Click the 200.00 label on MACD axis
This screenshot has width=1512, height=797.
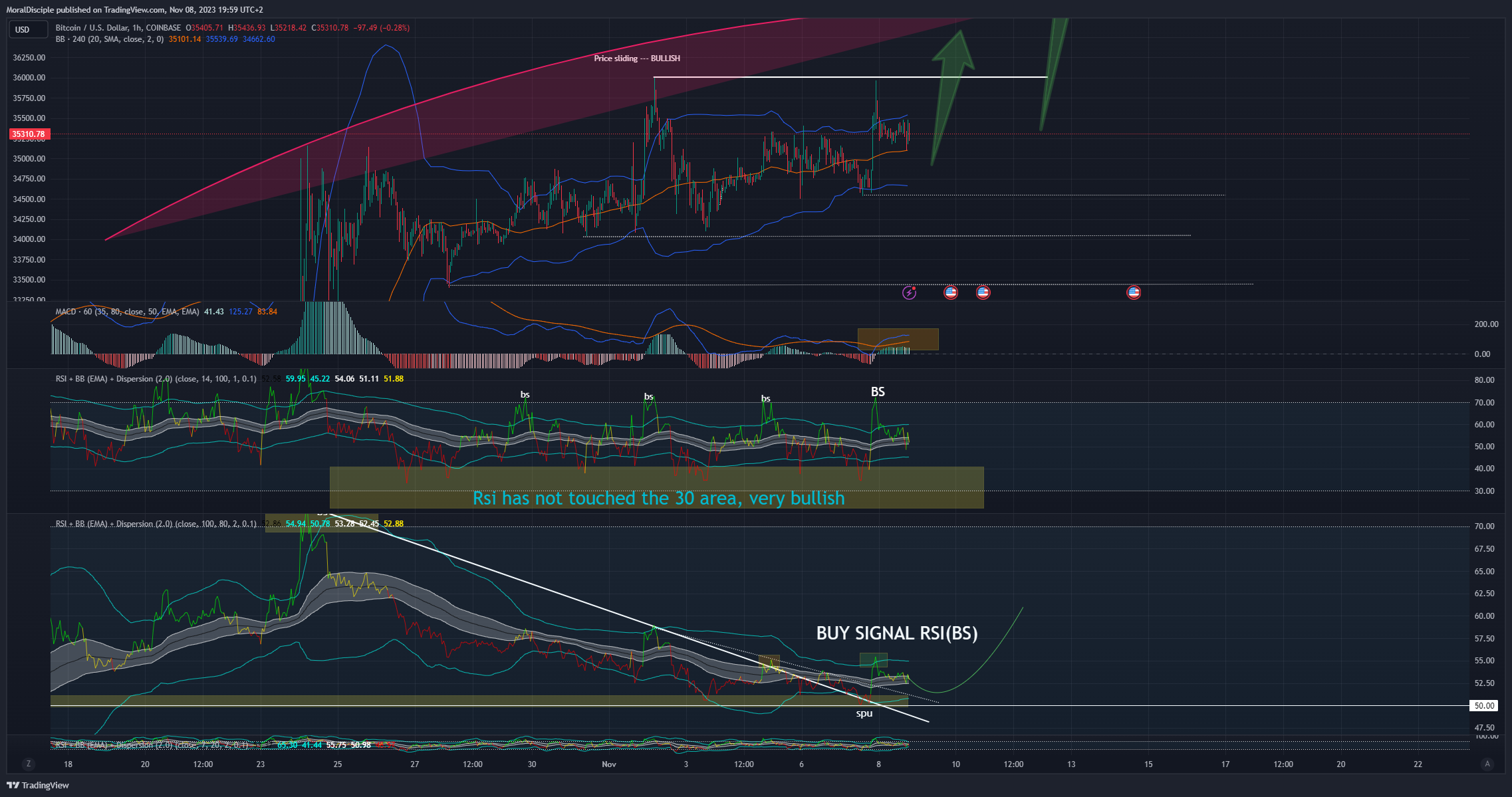[x=1487, y=324]
